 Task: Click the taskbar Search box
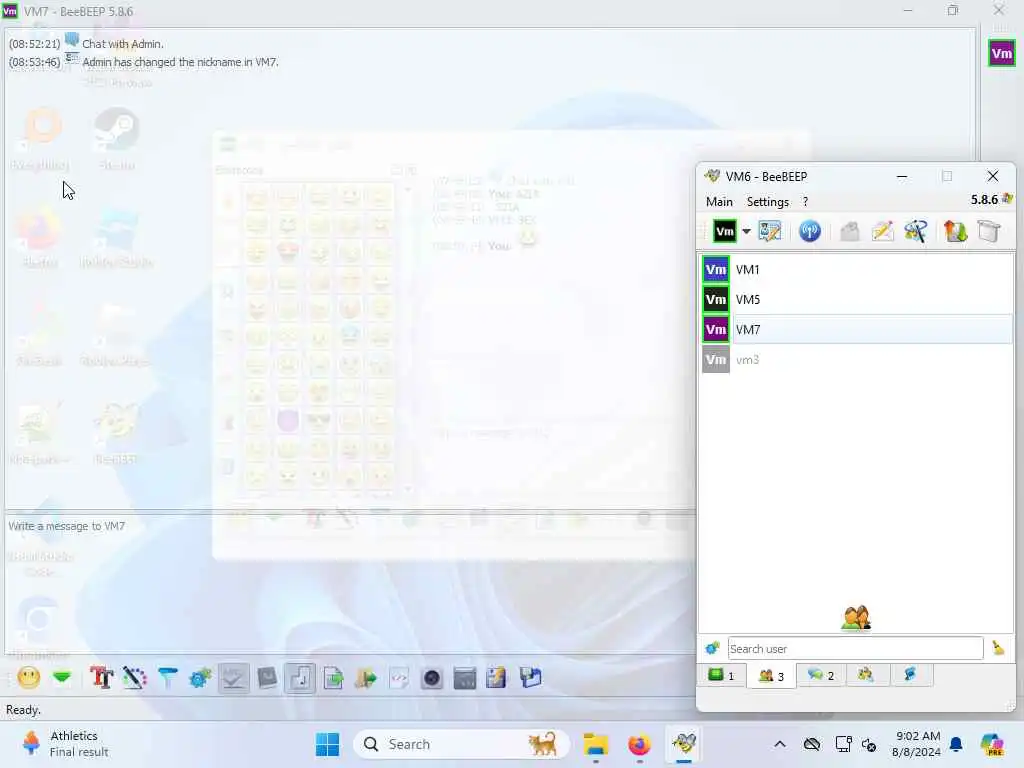(x=461, y=744)
